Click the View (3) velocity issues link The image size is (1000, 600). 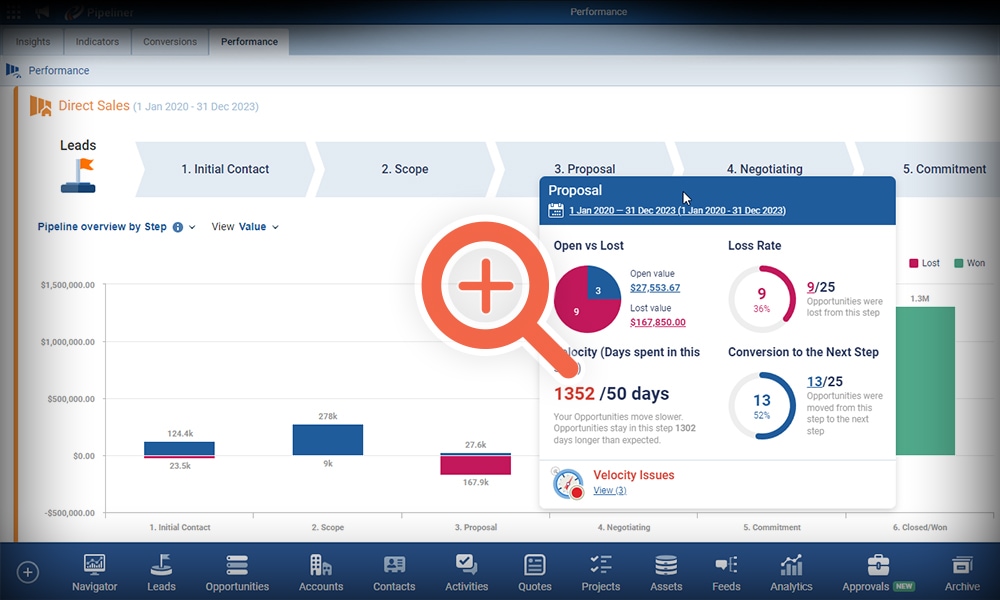(x=610, y=490)
